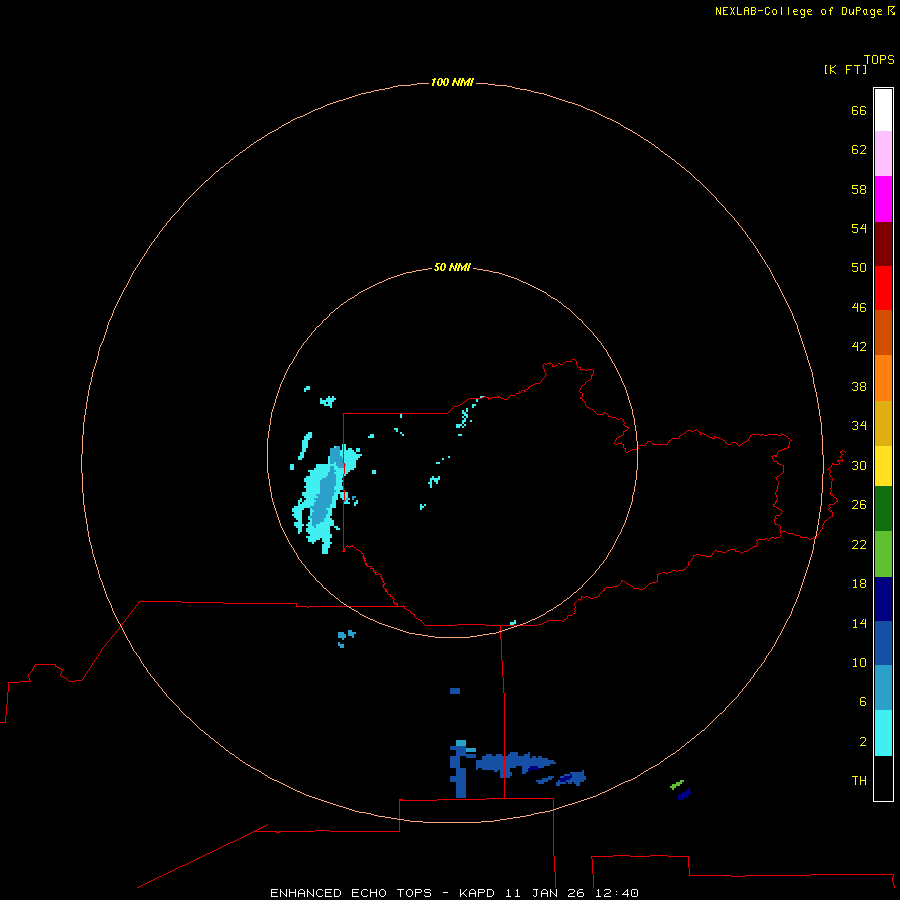Click the legend value 42
Image resolution: width=900 pixels, height=900 pixels.
[859, 347]
